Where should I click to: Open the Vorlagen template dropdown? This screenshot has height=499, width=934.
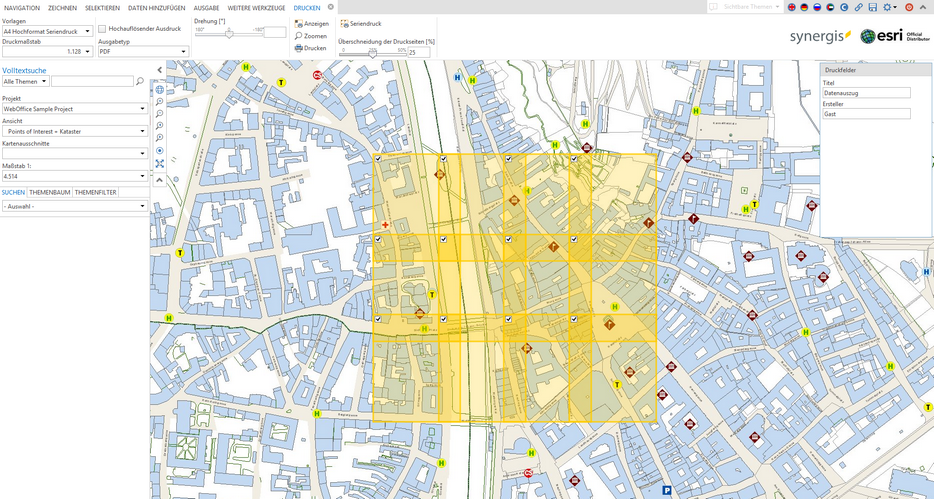point(47,31)
